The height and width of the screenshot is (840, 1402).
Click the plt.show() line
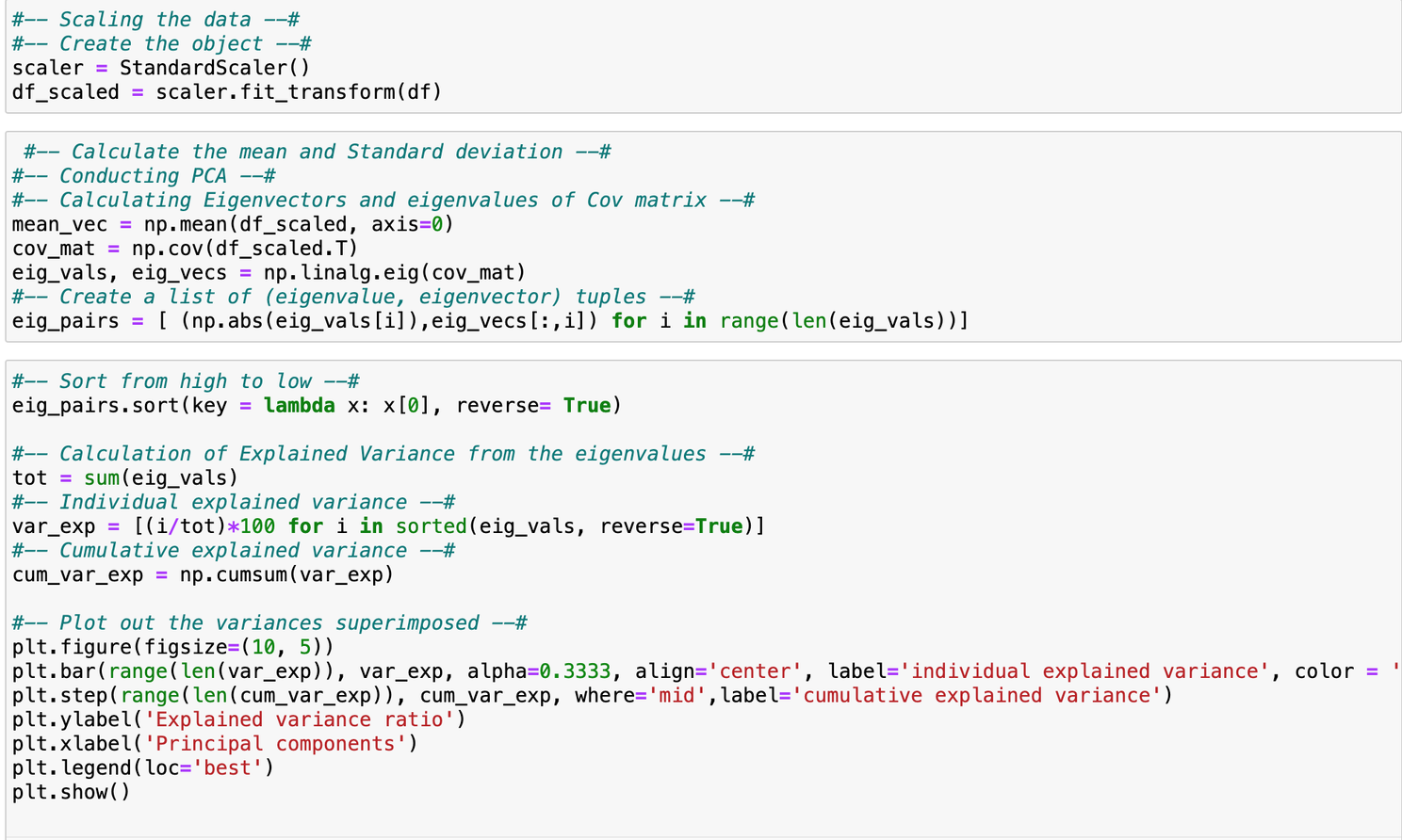[72, 792]
